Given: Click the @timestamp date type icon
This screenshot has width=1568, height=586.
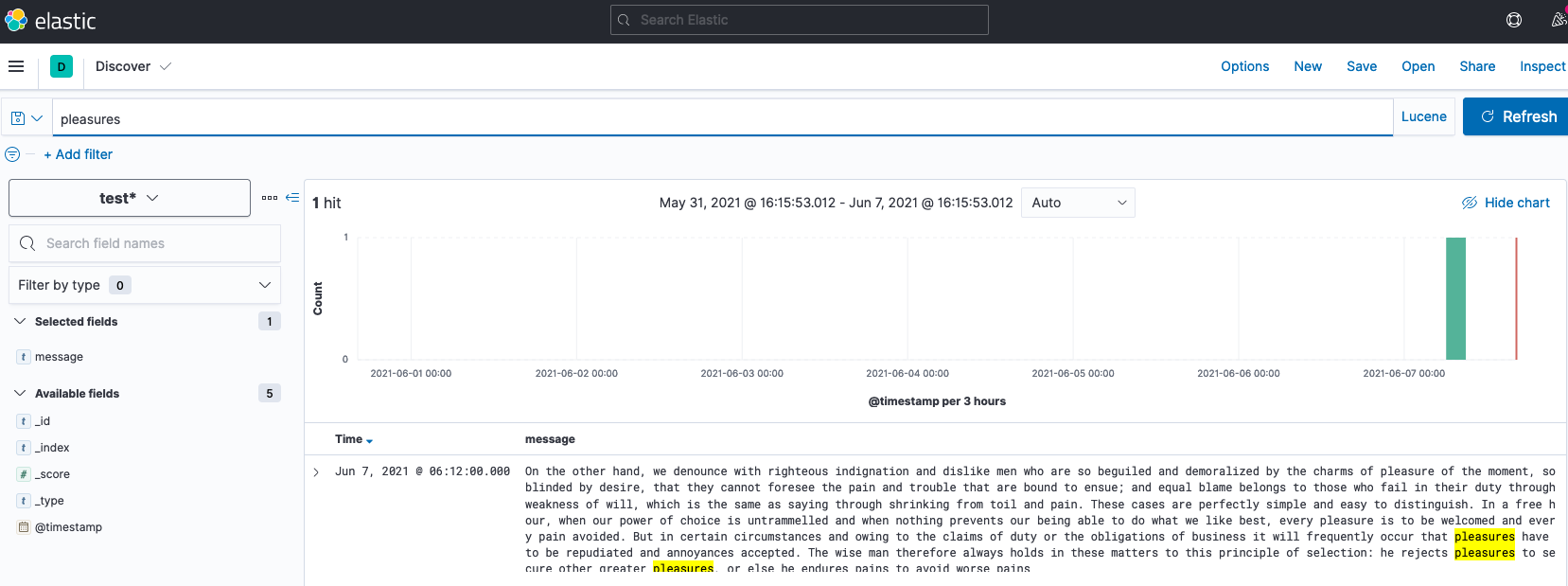Looking at the screenshot, I should [x=24, y=527].
